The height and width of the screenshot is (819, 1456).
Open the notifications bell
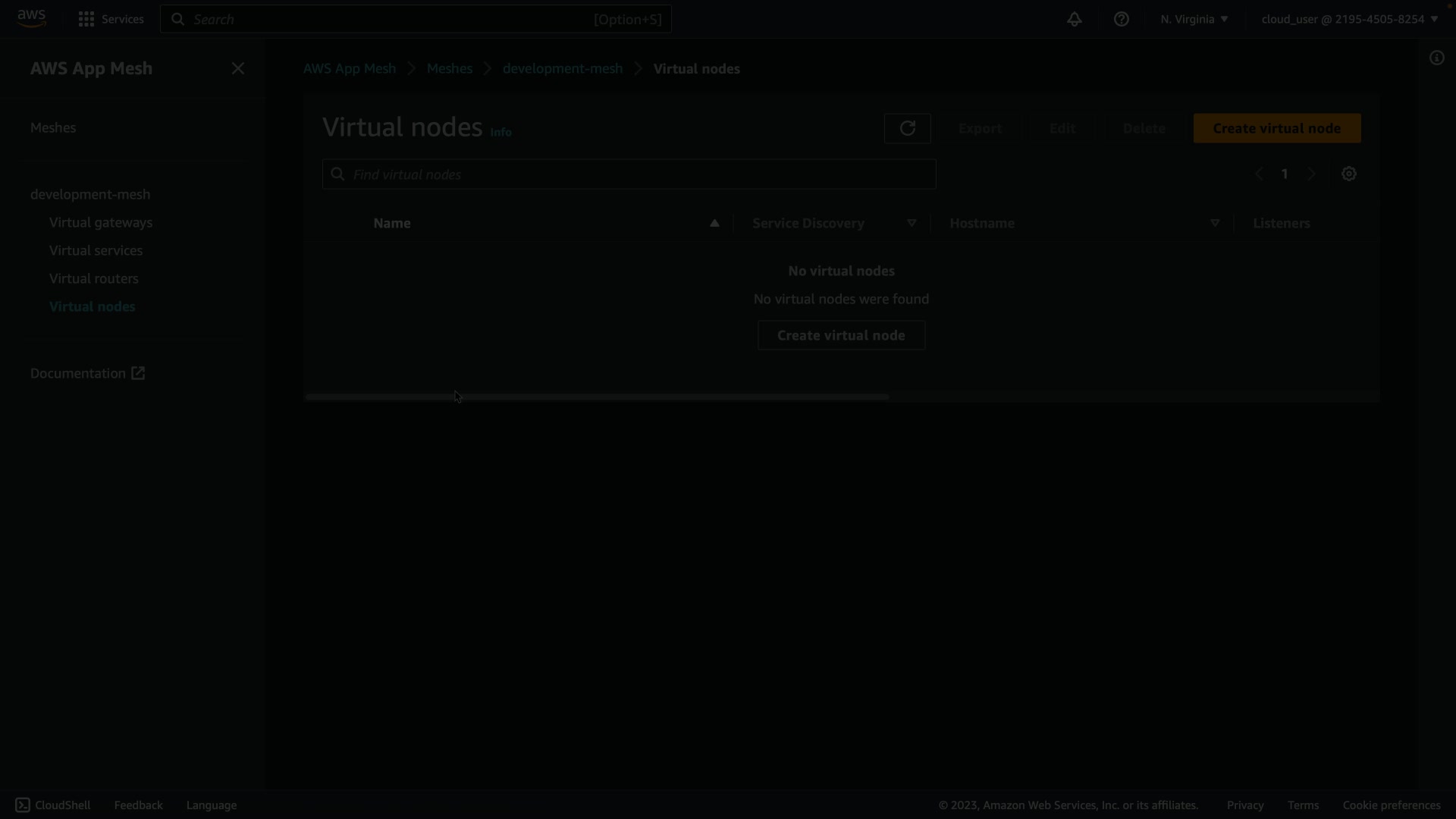tap(1074, 19)
